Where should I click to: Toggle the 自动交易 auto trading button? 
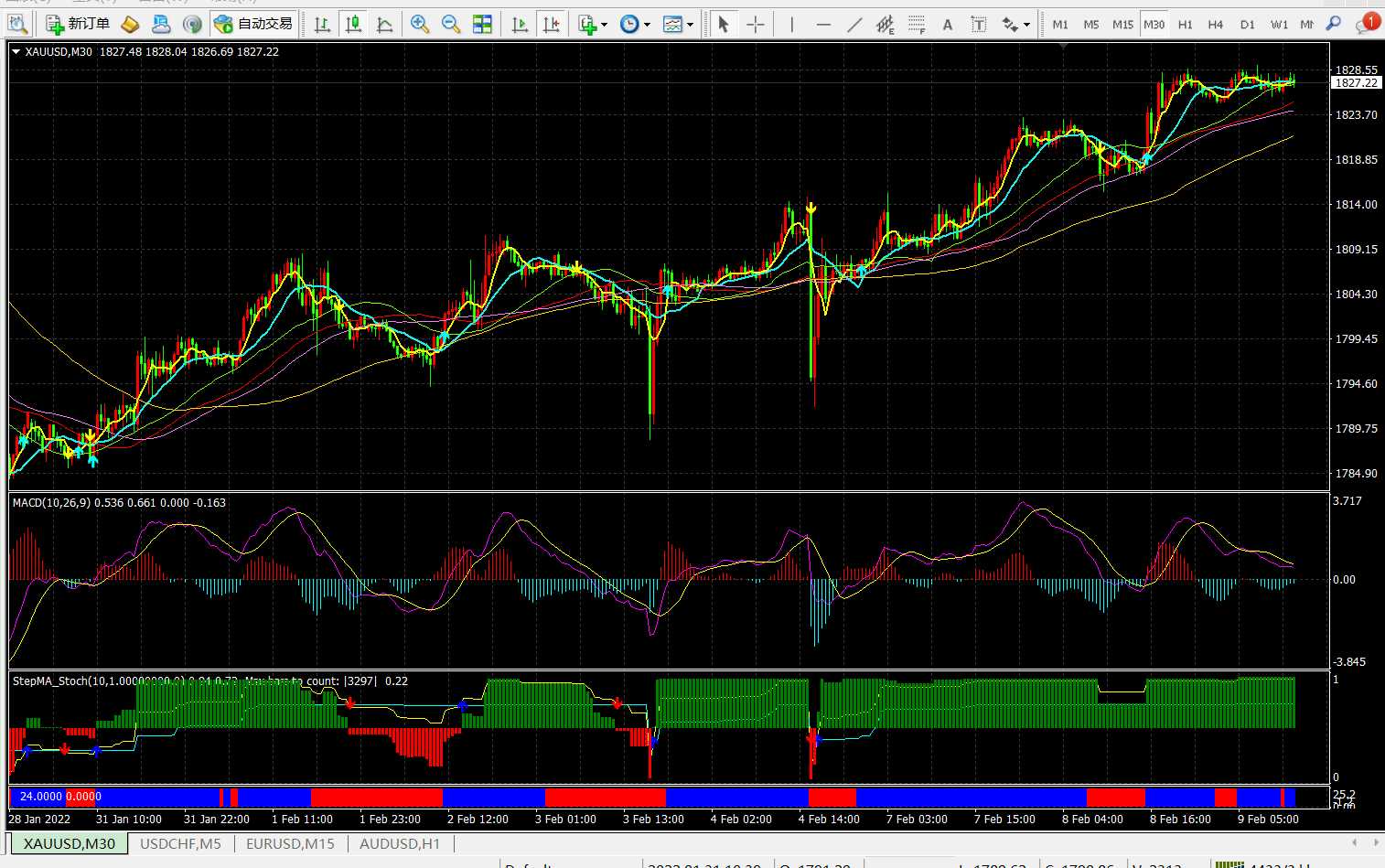(x=254, y=25)
